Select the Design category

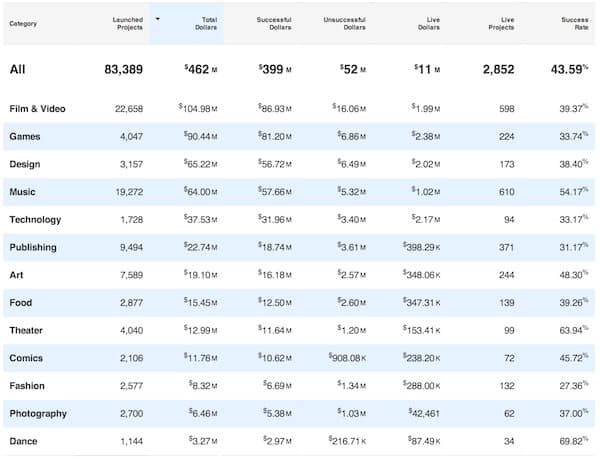tap(25, 164)
